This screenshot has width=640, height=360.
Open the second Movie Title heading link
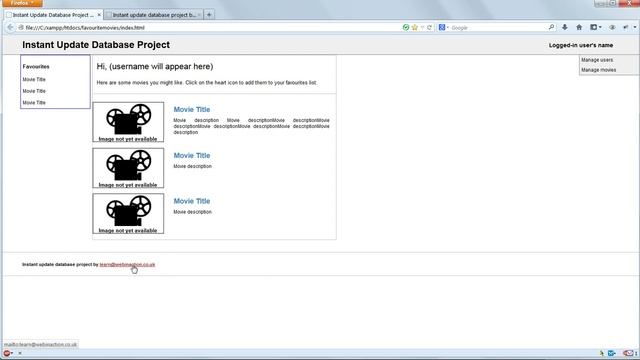coord(192,156)
